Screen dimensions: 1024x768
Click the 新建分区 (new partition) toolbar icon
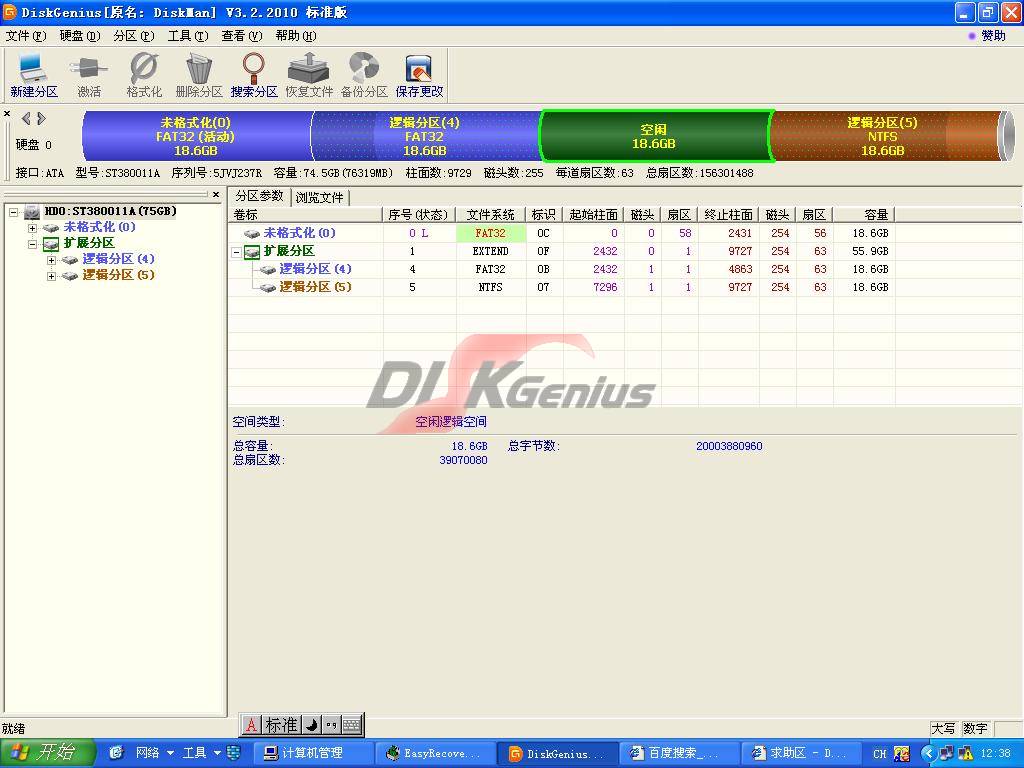(x=34, y=75)
